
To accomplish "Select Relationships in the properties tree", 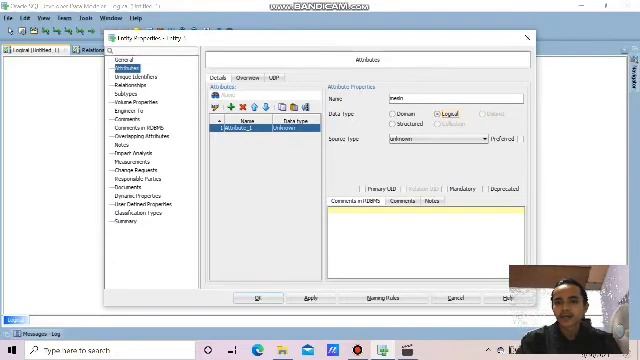I will point(130,85).
